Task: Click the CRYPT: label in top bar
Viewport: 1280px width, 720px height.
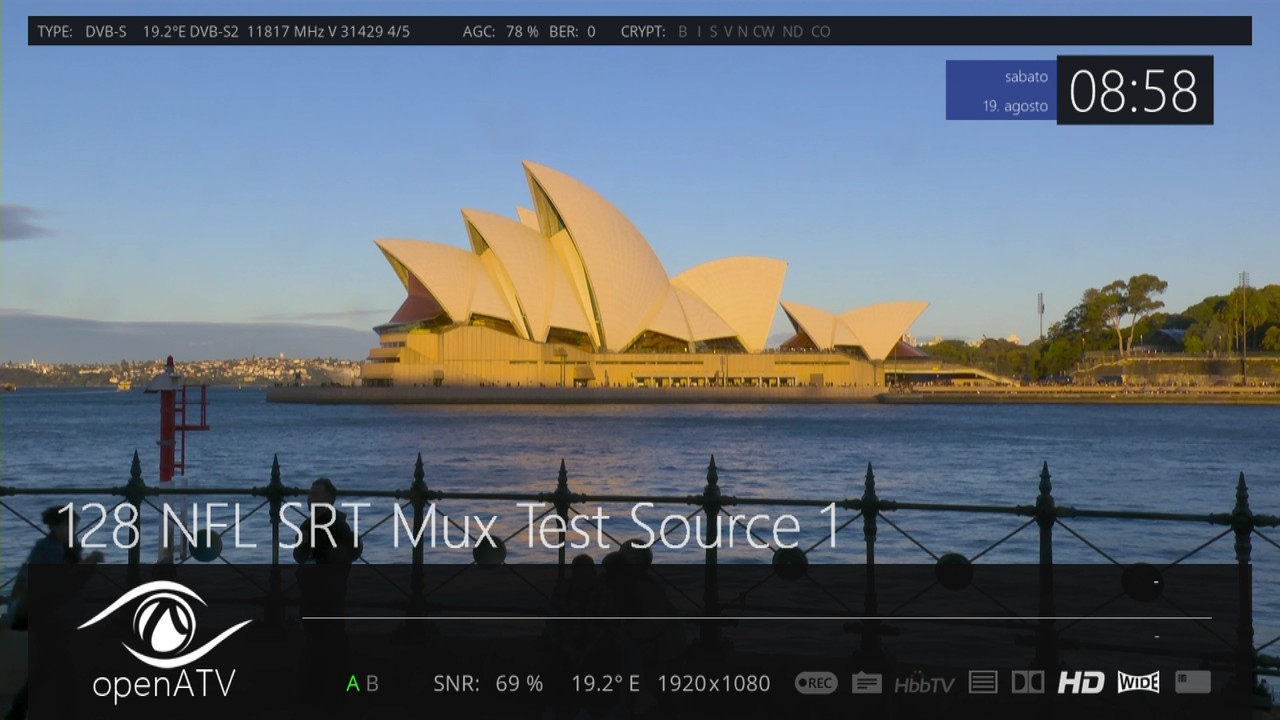Action: 643,32
